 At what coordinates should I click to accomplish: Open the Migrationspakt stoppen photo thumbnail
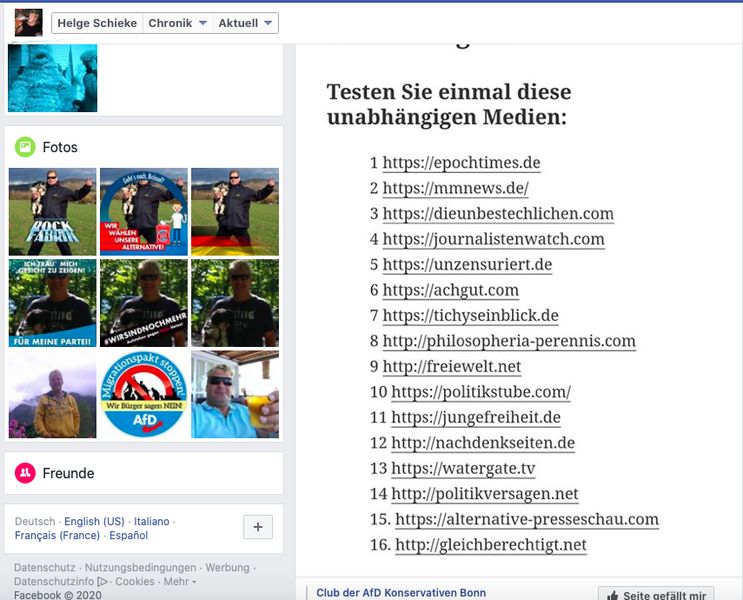[x=145, y=394]
